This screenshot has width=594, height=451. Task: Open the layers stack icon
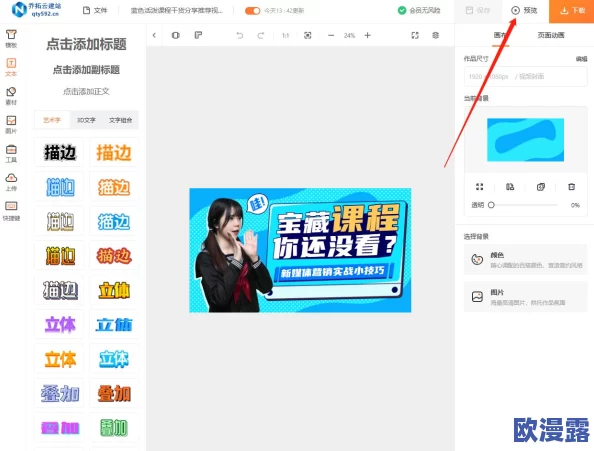click(x=436, y=35)
